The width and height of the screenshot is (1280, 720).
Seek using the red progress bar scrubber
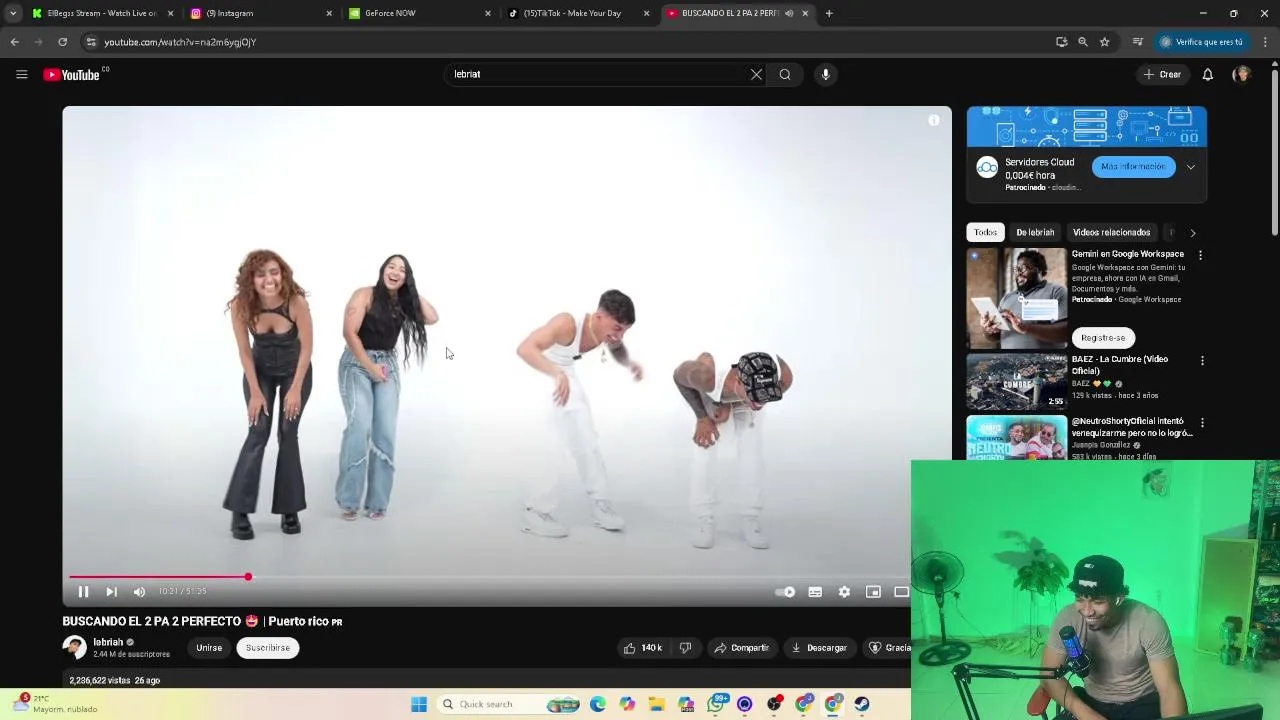pyautogui.click(x=248, y=577)
